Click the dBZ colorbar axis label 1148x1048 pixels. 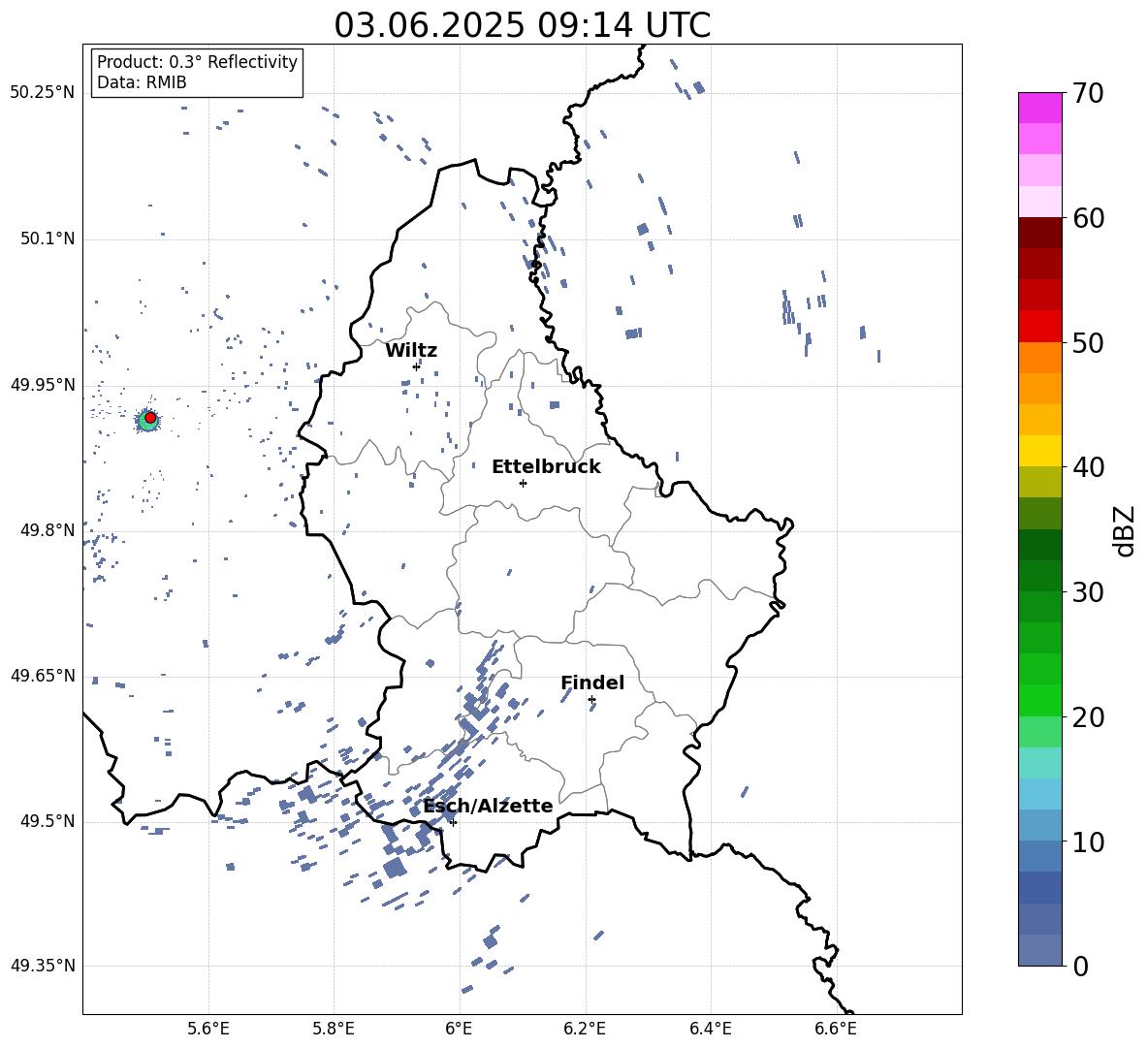click(1123, 530)
